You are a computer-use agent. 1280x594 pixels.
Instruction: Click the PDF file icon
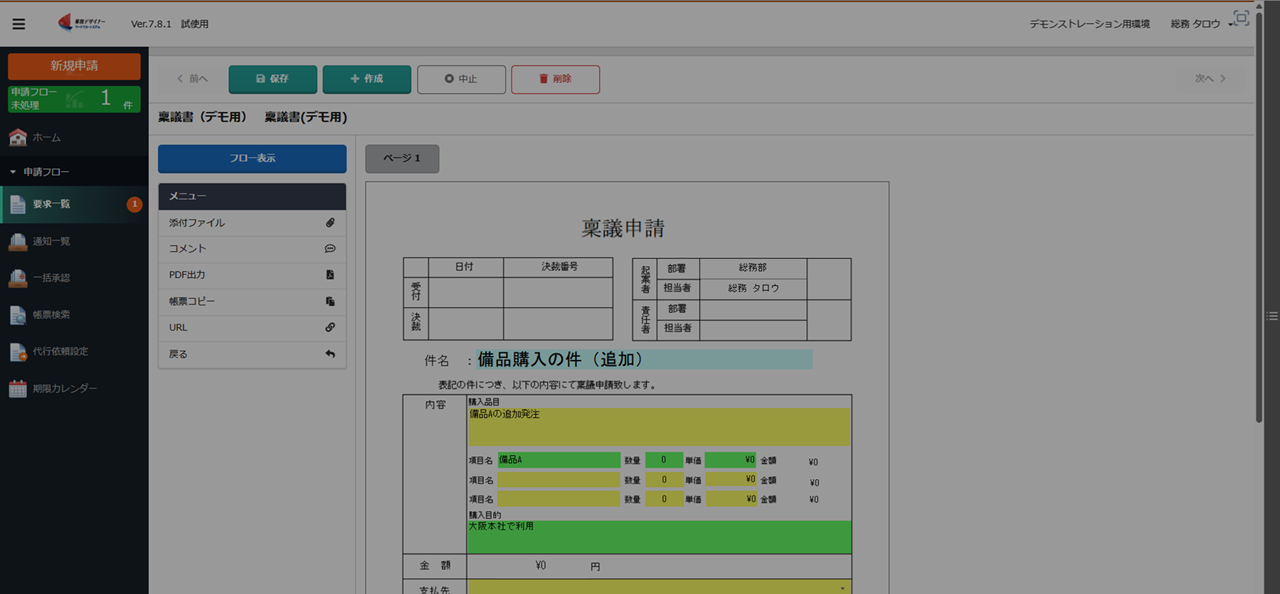coord(330,275)
